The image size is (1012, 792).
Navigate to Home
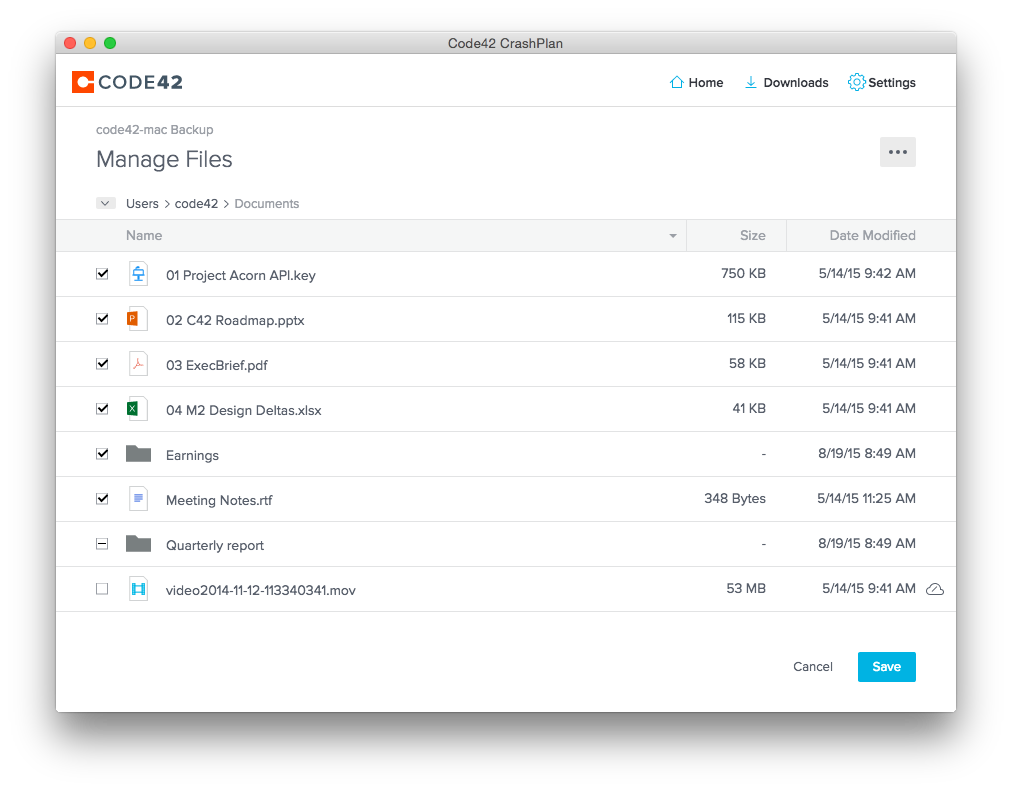coord(697,82)
